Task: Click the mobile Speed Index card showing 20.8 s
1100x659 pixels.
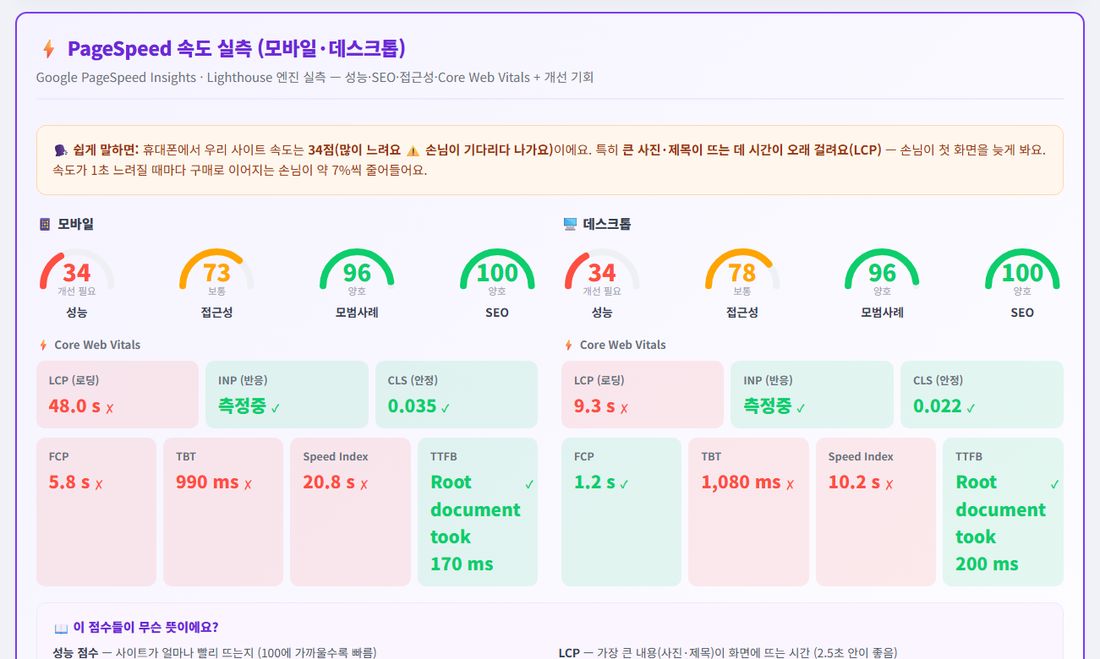Action: 350,512
